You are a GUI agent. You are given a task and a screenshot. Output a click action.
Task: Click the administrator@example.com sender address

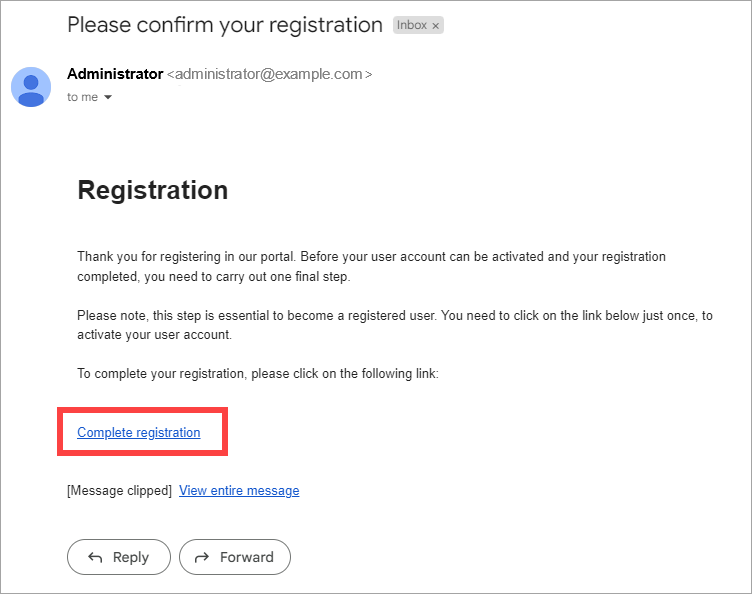[269, 74]
